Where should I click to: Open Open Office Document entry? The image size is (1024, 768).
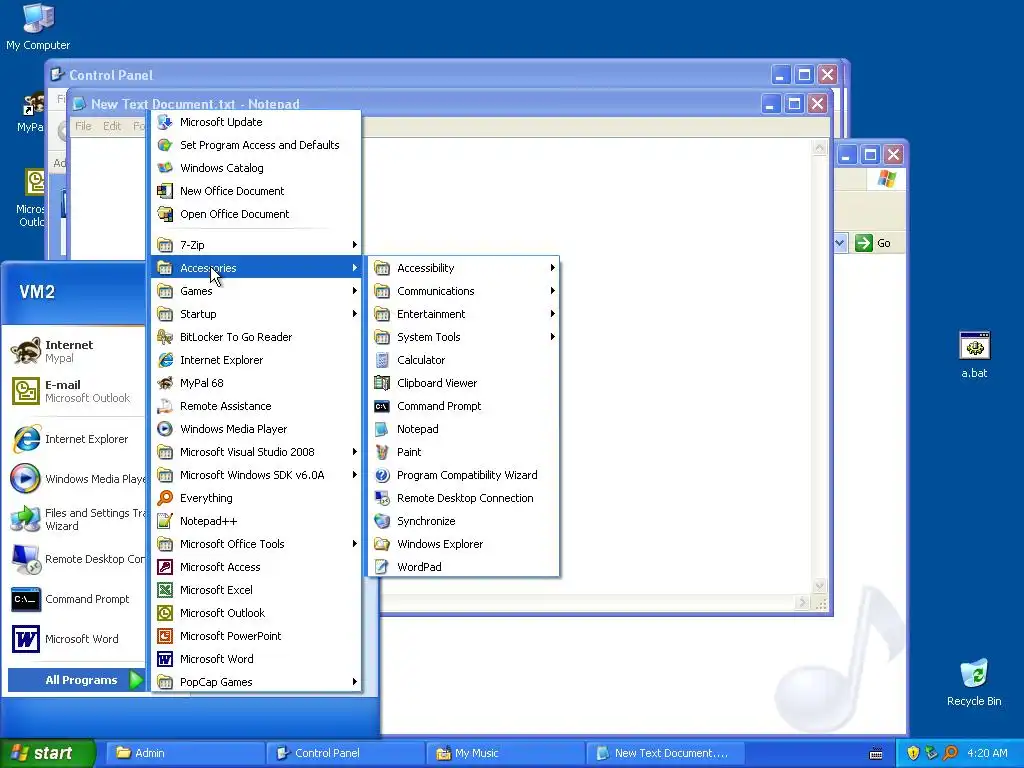tap(256, 214)
